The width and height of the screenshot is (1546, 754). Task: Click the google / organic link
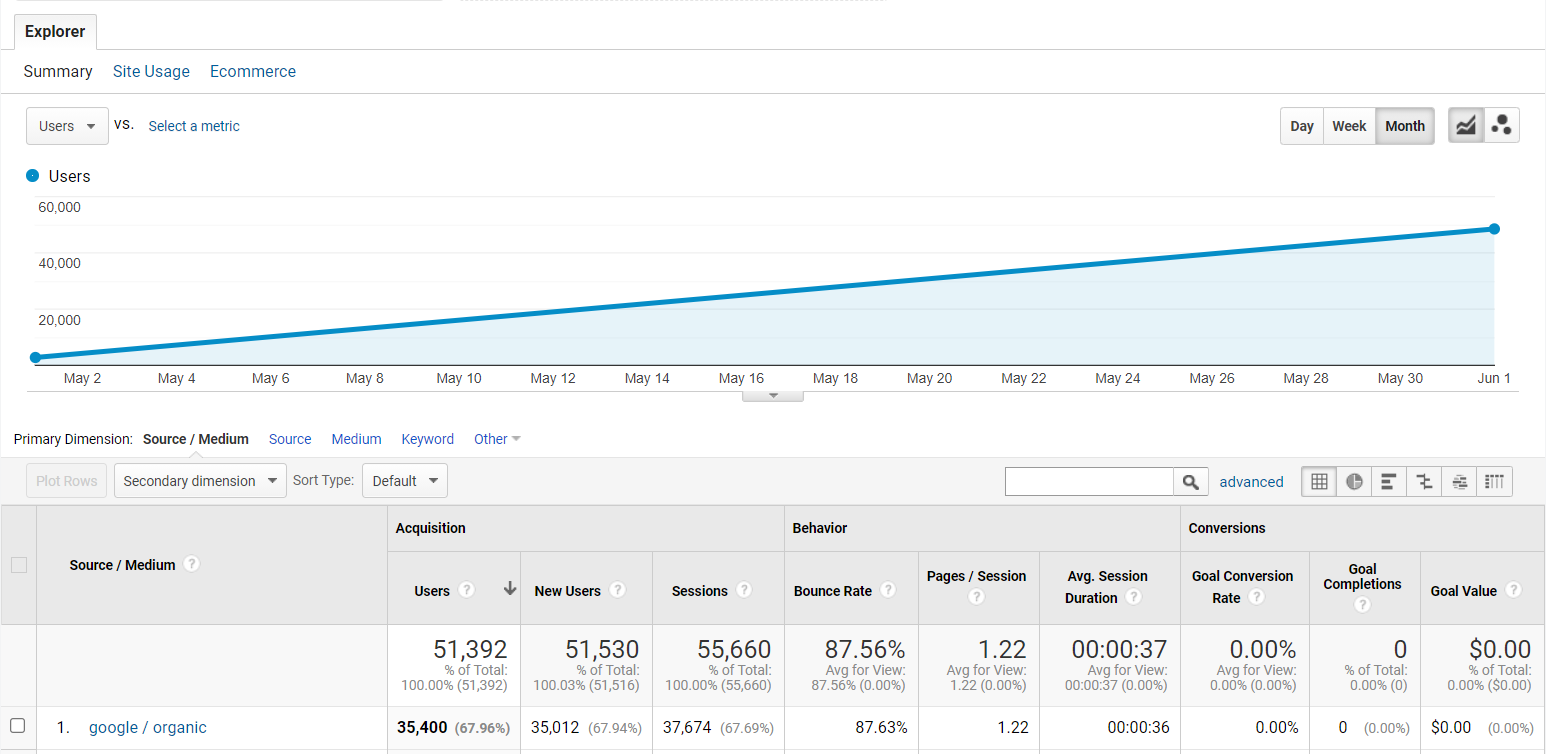tap(148, 727)
